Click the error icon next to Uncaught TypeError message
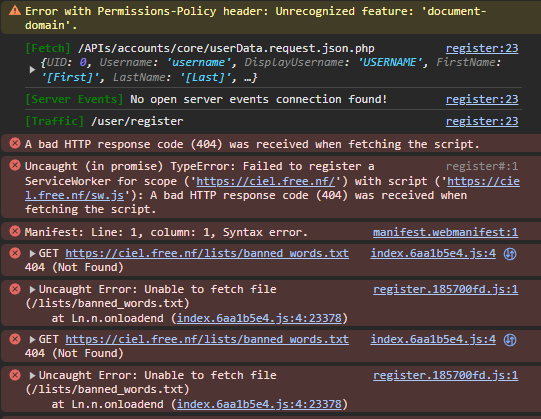Viewport: 541px width, 419px height. pyautogui.click(x=15, y=165)
